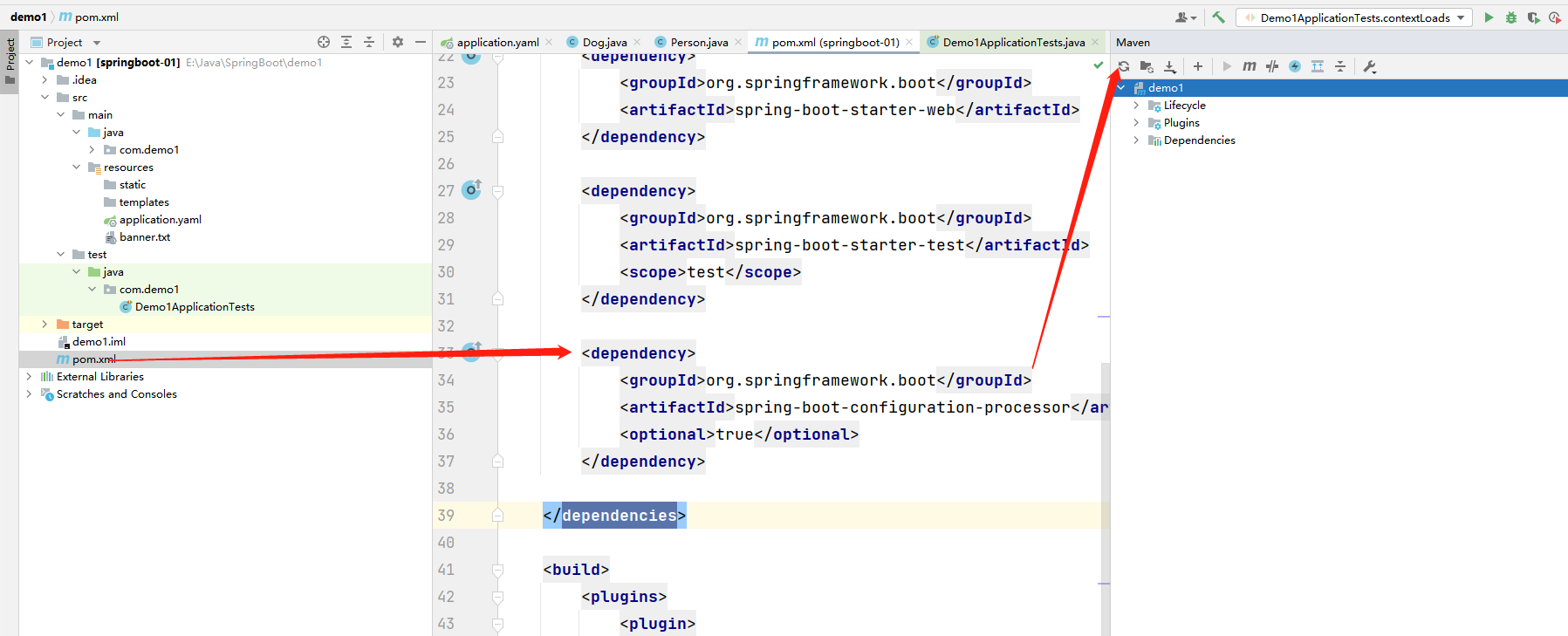Debug with green bug icon
Screen dimensions: 1568x636
(1511, 17)
